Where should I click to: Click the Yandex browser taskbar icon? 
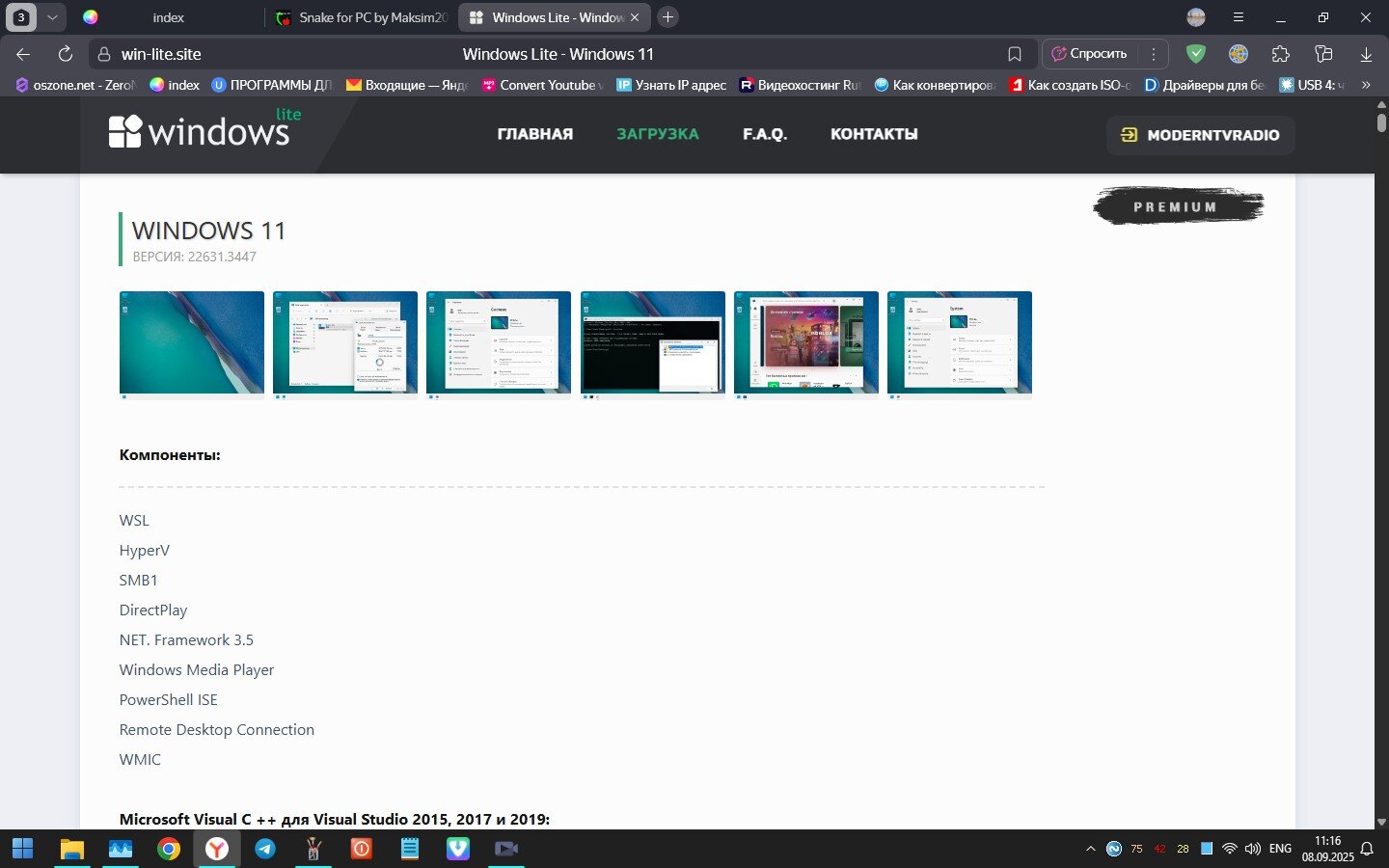click(x=217, y=849)
